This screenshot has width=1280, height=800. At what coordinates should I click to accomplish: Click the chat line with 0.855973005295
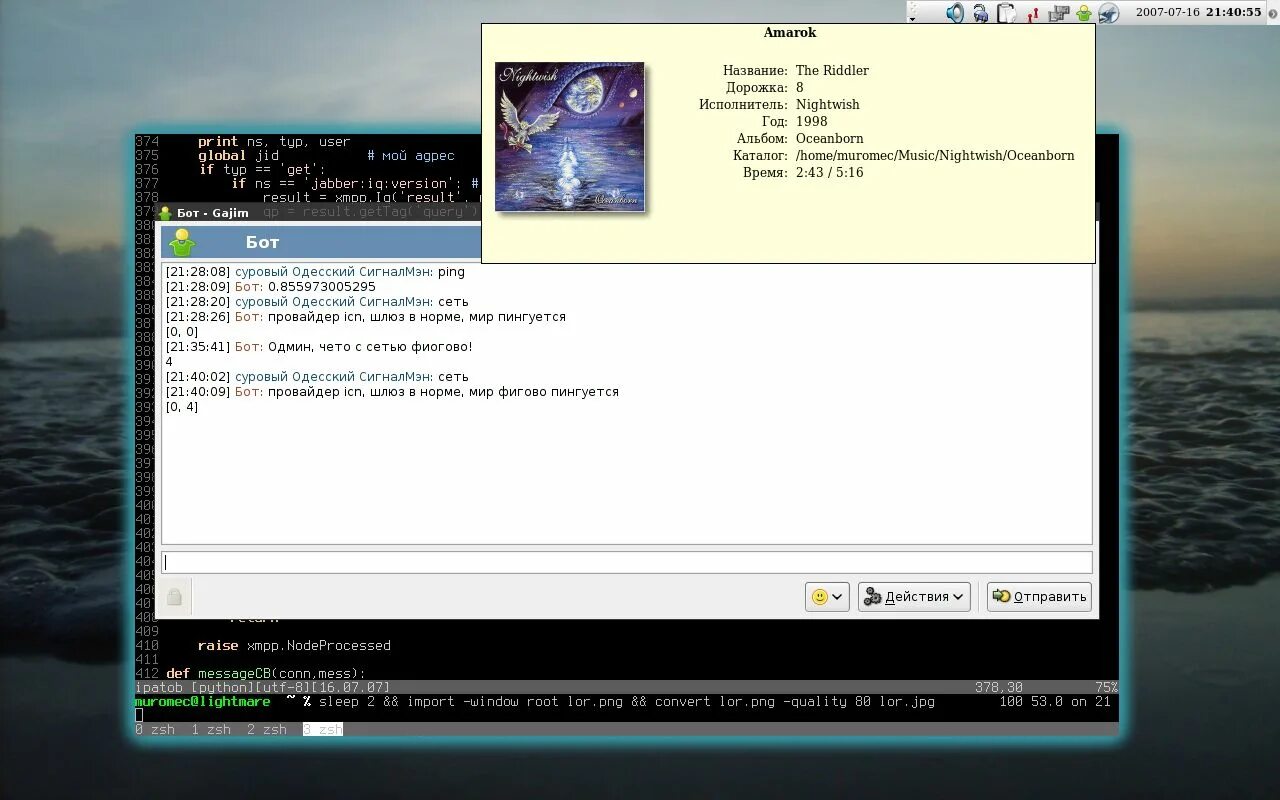271,287
